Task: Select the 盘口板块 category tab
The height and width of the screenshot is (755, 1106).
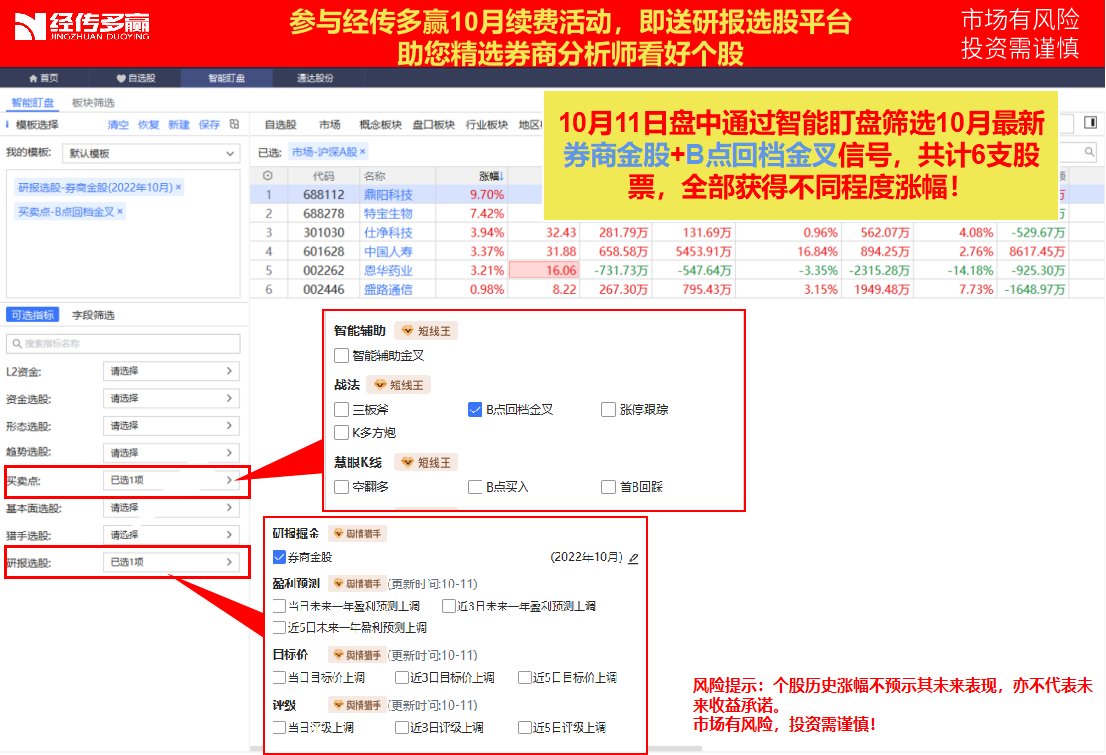Action: 434,125
